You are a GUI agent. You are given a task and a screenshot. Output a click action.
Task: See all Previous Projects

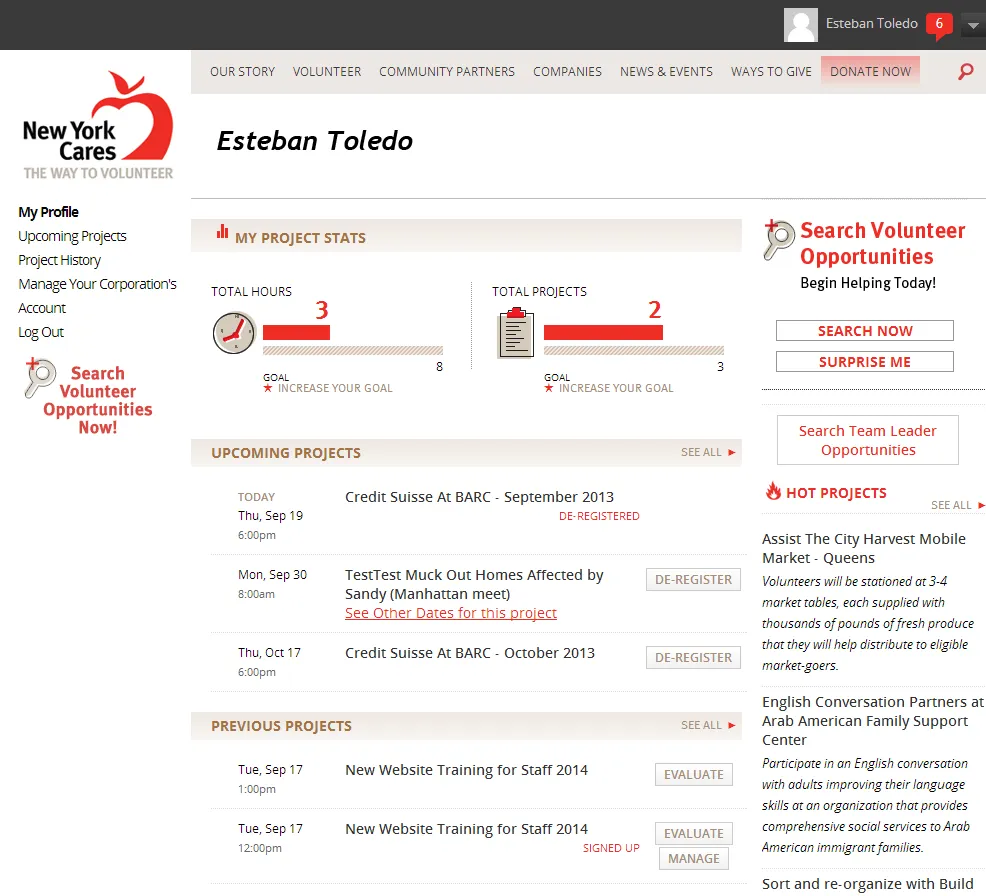(x=701, y=725)
